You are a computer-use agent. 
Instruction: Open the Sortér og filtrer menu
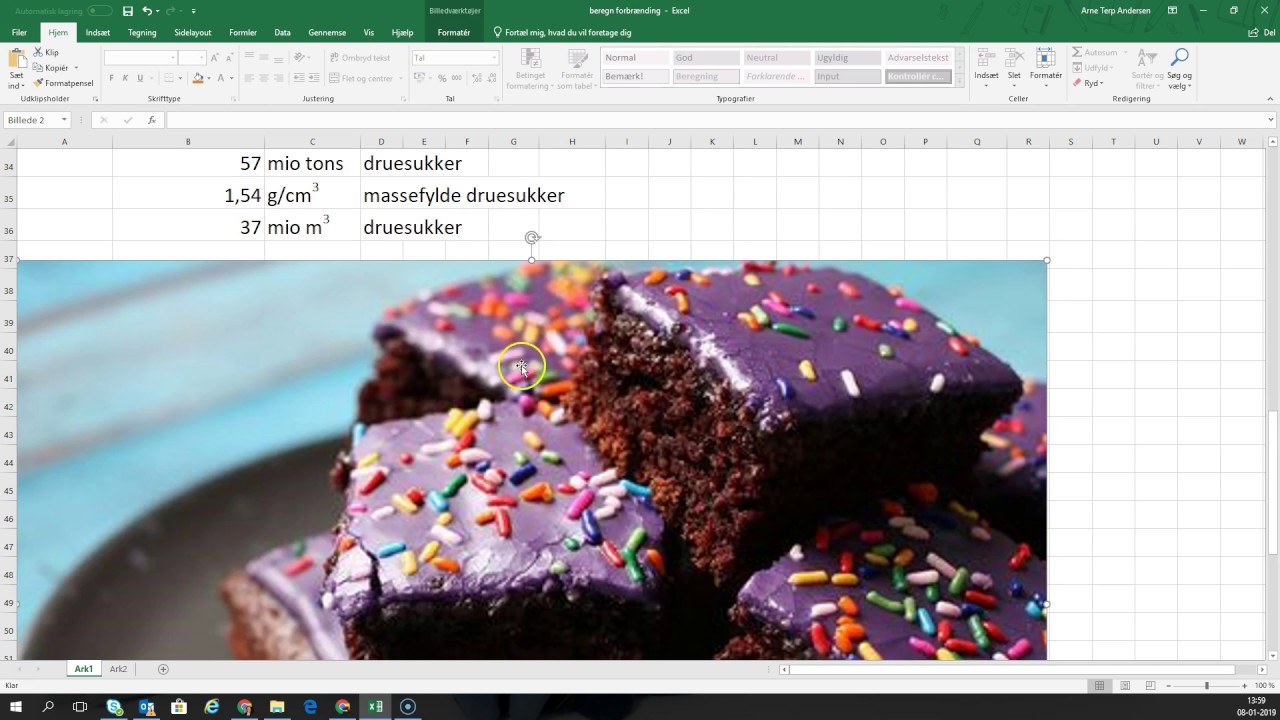1147,68
